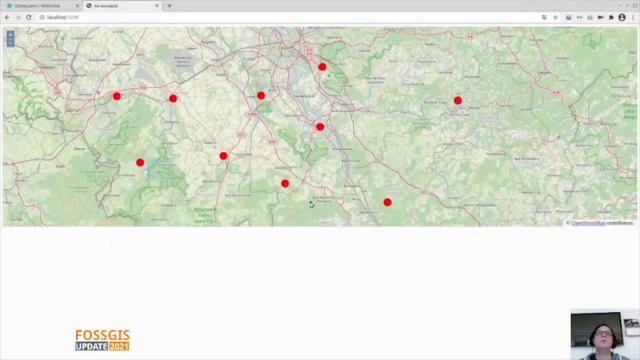Open the translate page icon
Image resolution: width=640 pixels, height=360 pixels.
544,18
